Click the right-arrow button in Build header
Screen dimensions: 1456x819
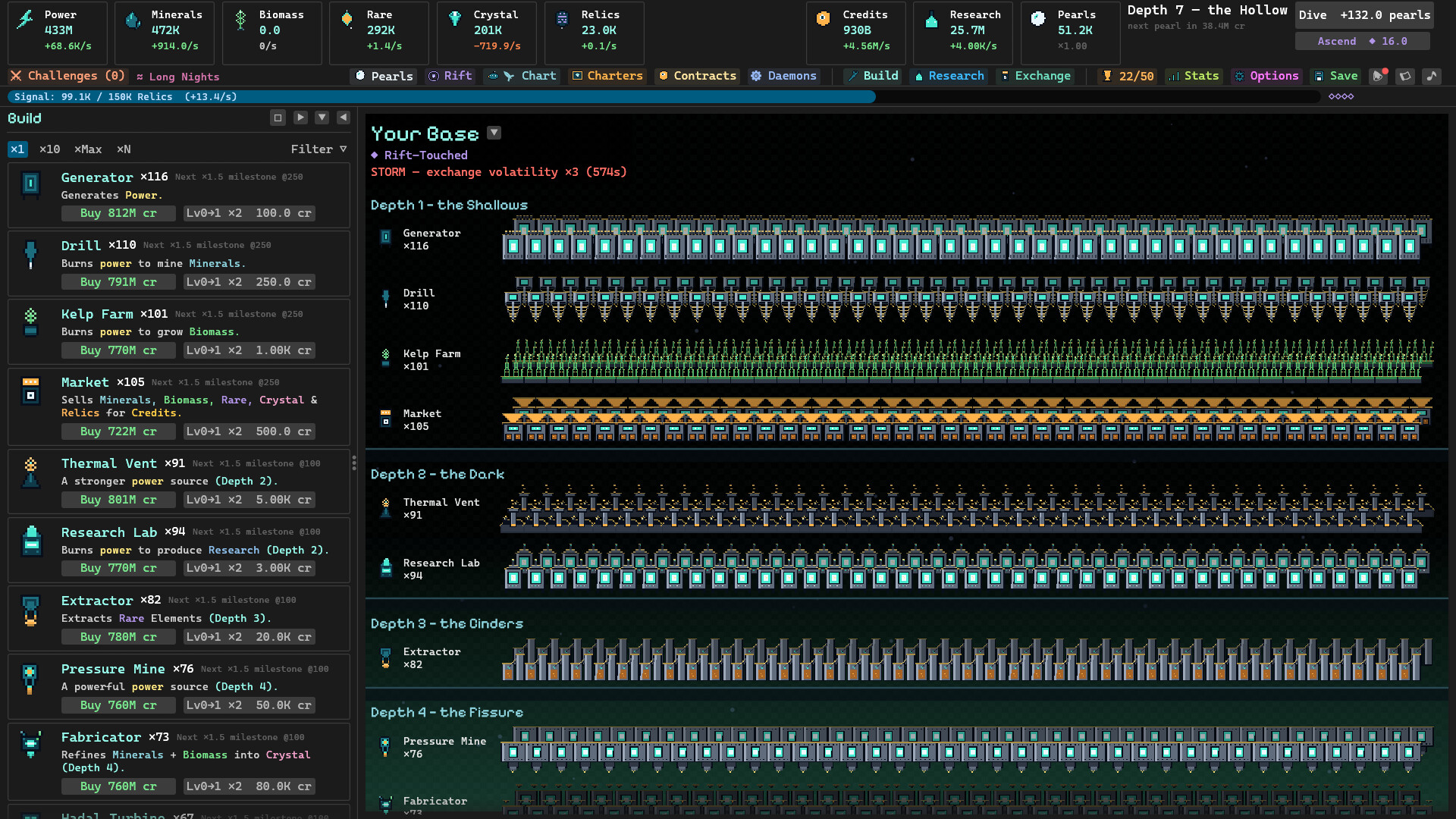[300, 118]
